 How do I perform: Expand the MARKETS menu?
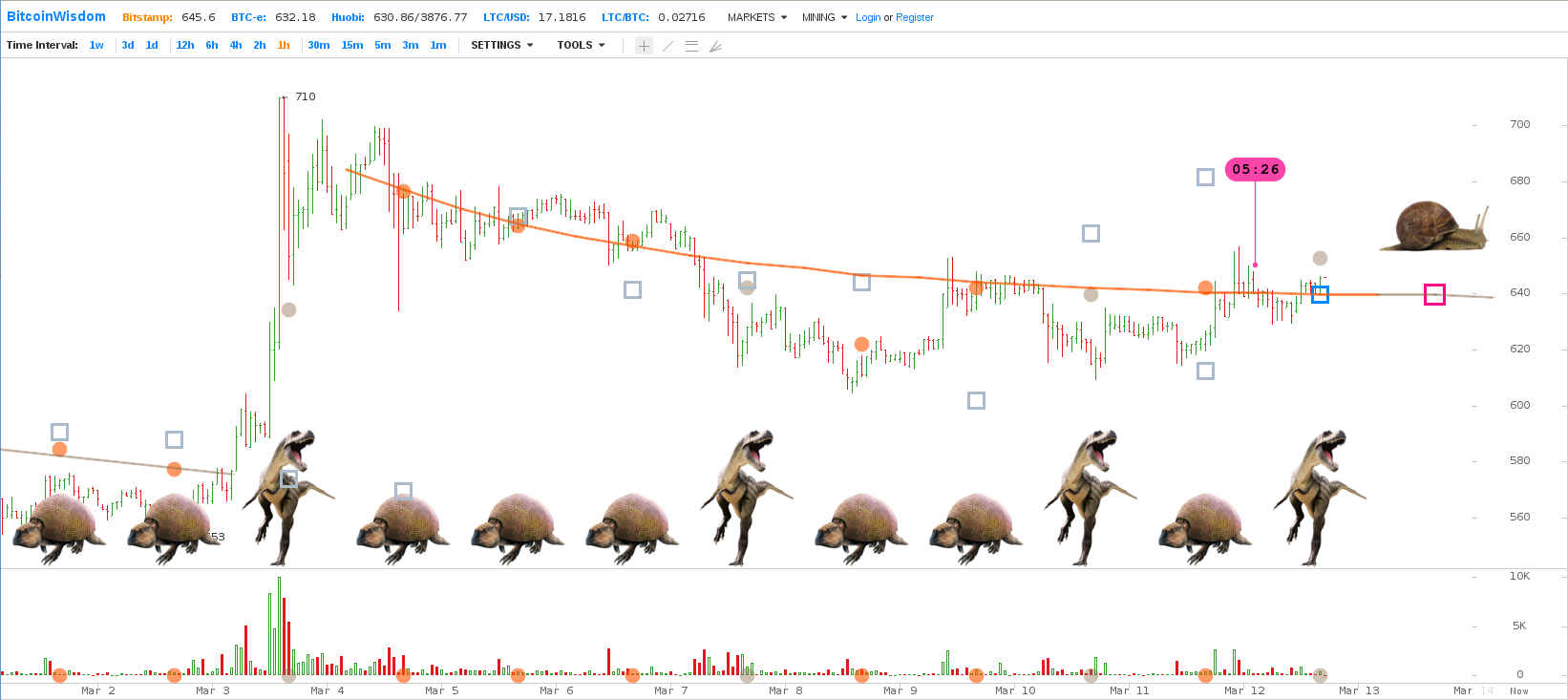757,17
